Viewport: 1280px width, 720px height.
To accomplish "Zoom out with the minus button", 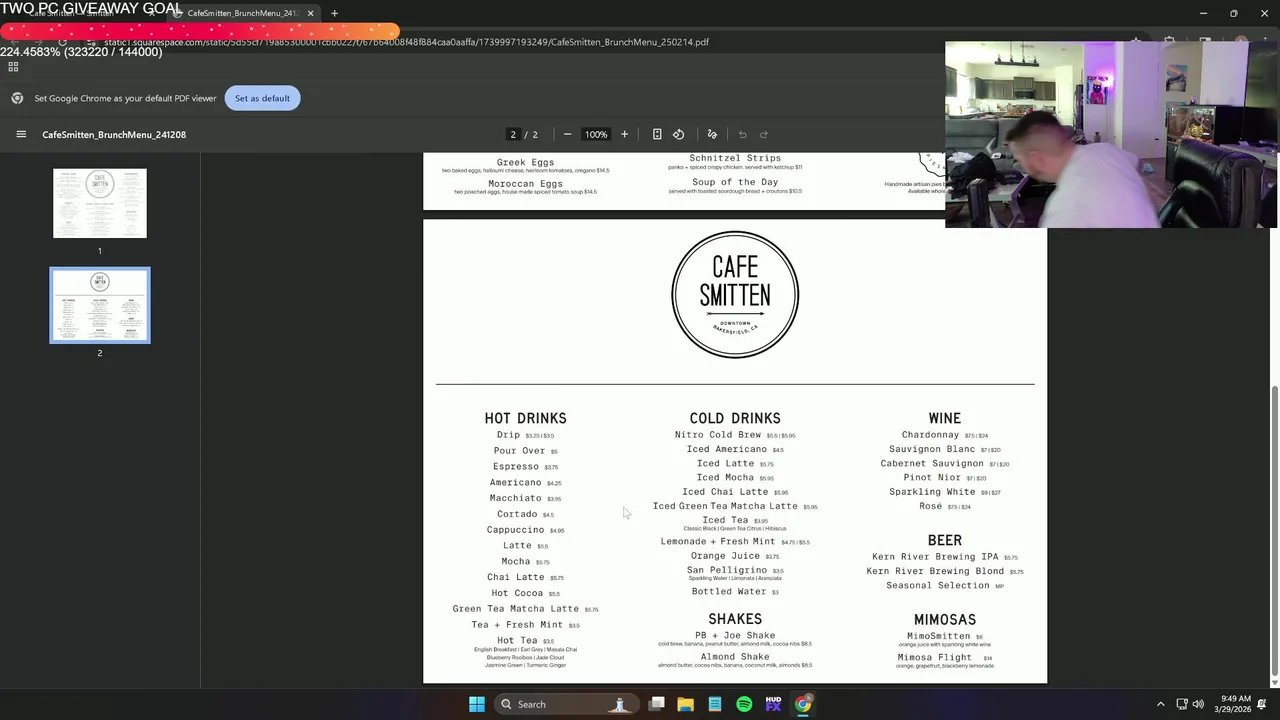I will click(567, 134).
